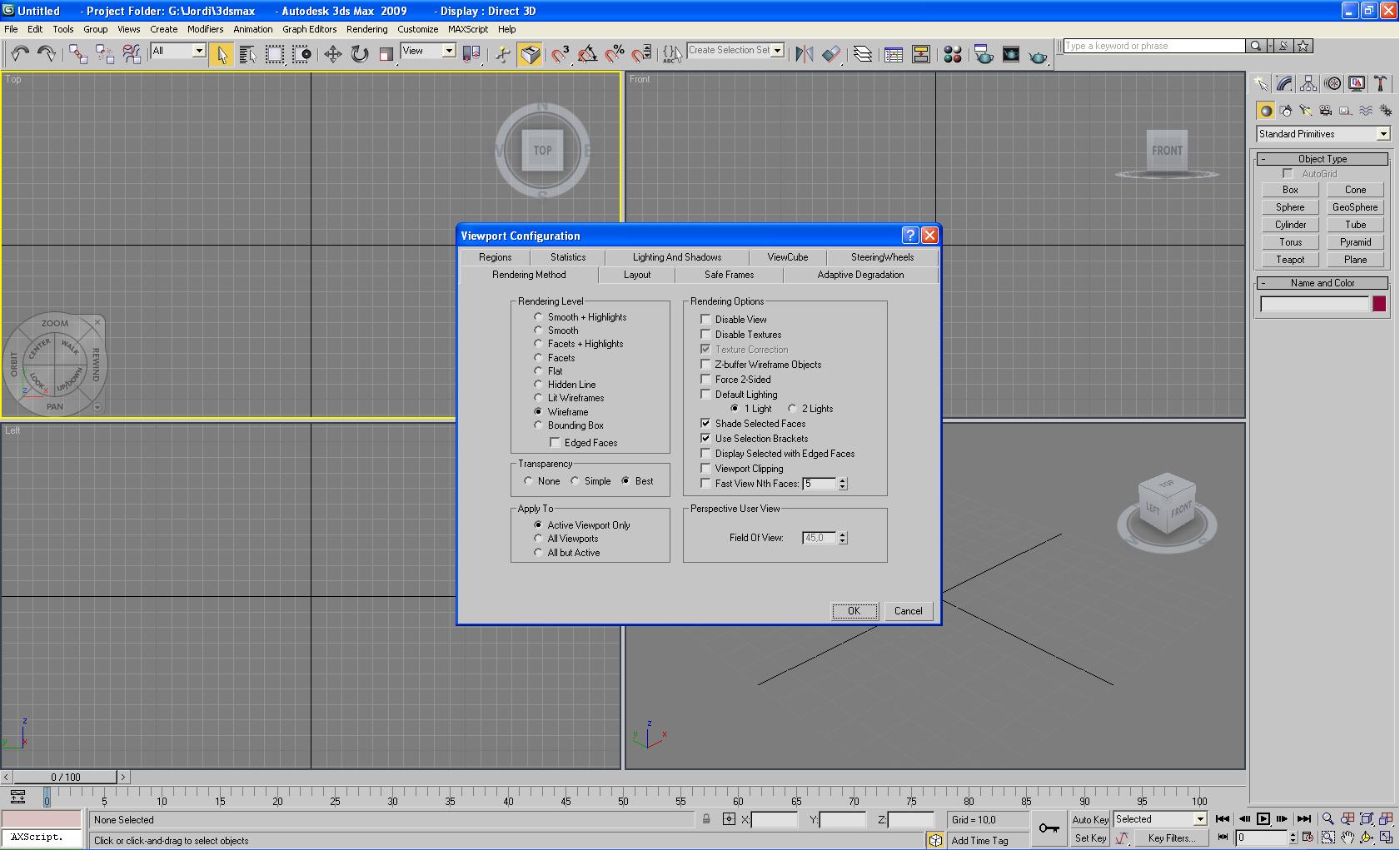Click the time slider 0 / 100 handle
The height and width of the screenshot is (850, 1400).
coord(66,778)
